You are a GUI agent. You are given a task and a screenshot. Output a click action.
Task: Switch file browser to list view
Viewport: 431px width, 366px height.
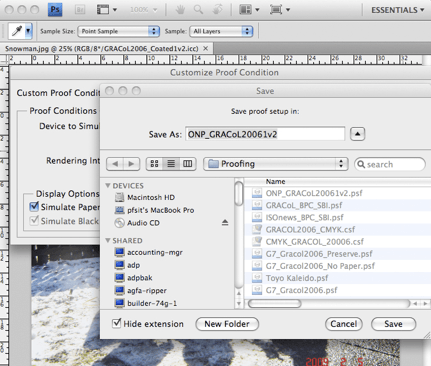(171, 164)
